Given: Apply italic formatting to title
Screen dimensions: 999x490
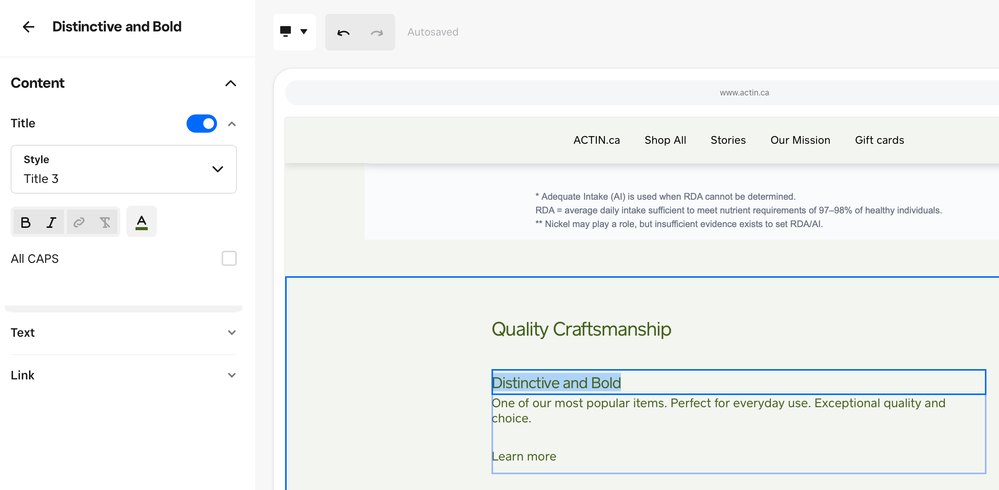Looking at the screenshot, I should [x=52, y=222].
